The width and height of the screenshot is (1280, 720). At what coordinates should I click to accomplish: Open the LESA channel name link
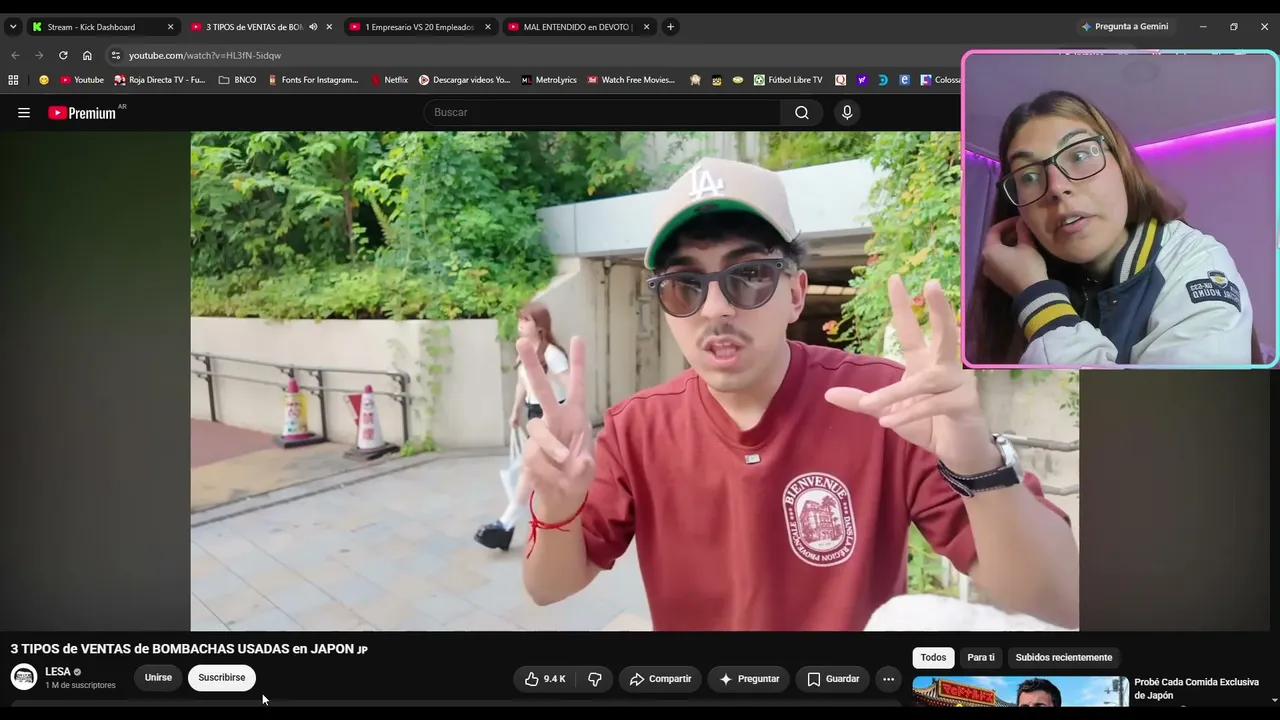[x=58, y=672]
